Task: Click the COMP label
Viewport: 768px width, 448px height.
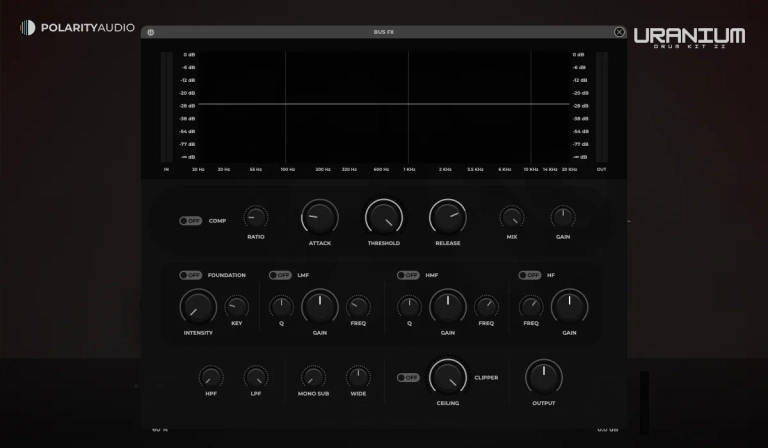Action: coord(217,221)
